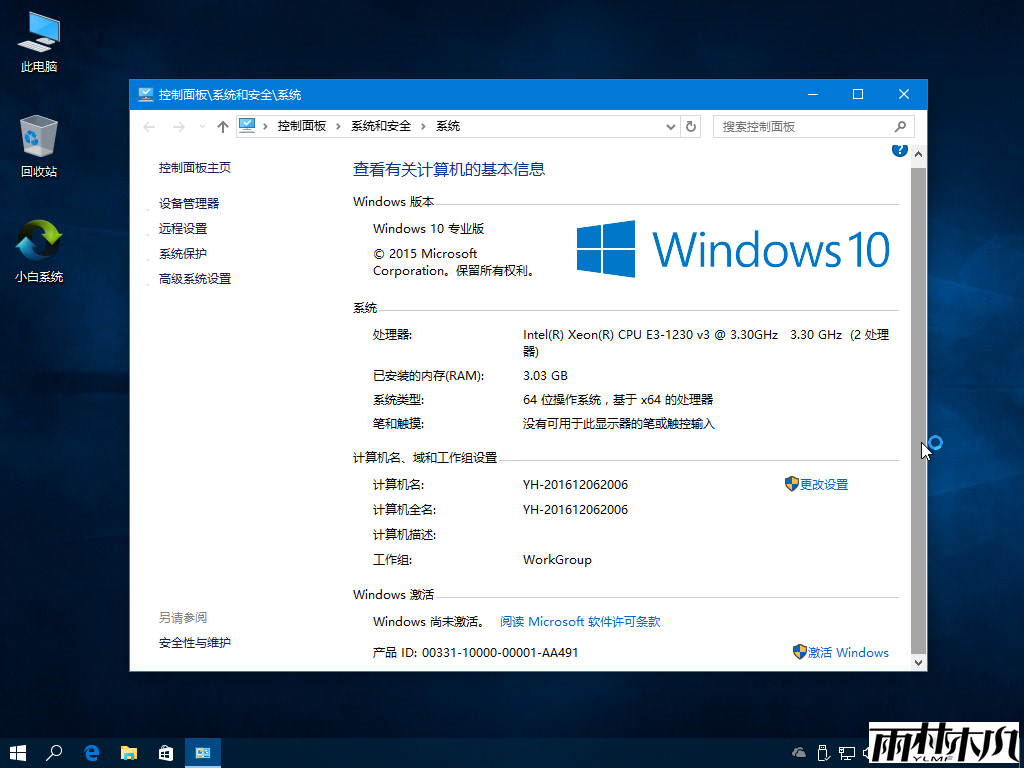Click the Control Panel taskbar button
This screenshot has width=1024, height=768.
[x=203, y=753]
